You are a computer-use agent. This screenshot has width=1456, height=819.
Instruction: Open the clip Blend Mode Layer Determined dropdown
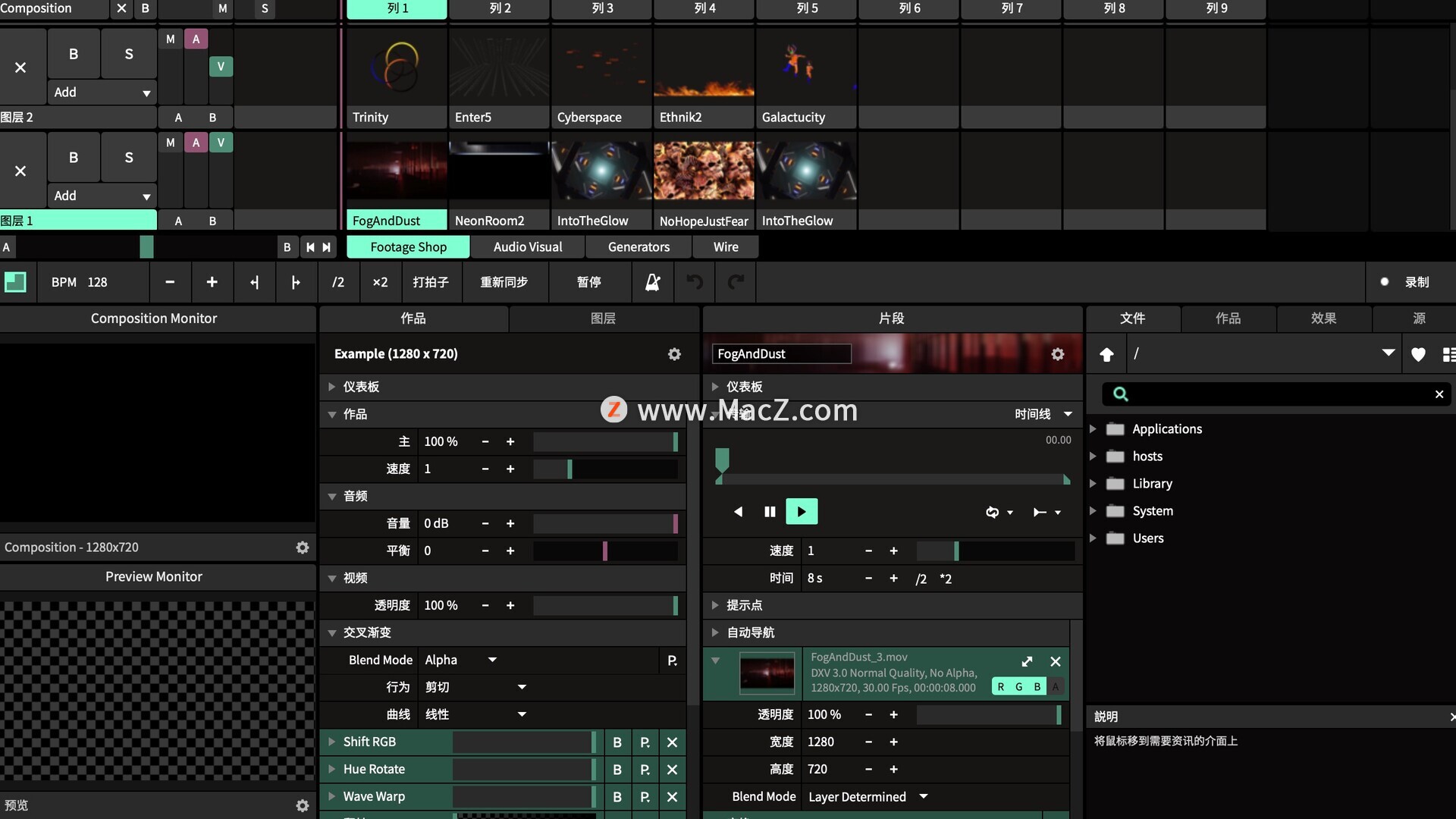click(923, 796)
